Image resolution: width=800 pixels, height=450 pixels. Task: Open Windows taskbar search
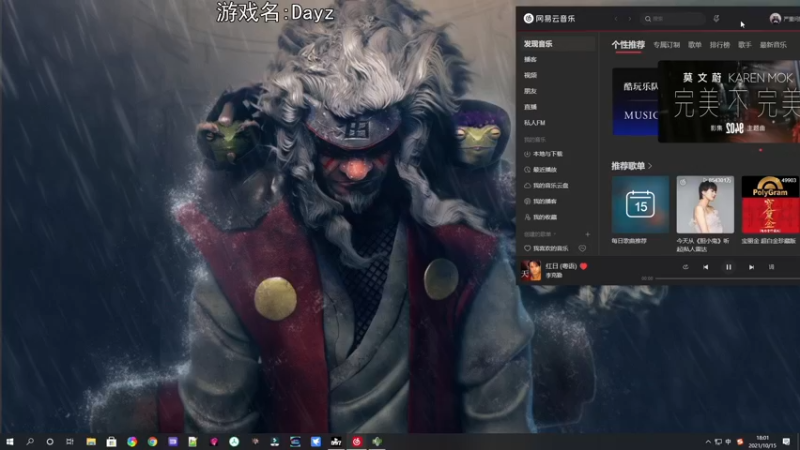point(30,441)
